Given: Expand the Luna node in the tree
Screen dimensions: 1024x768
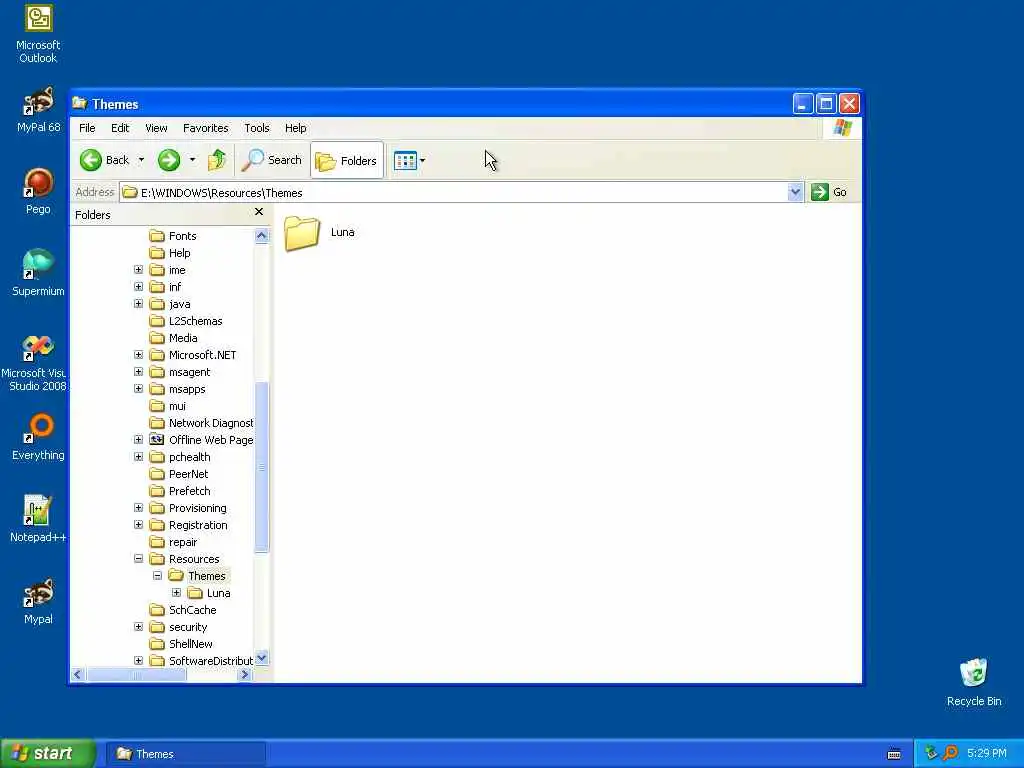Looking at the screenshot, I should (x=176, y=592).
